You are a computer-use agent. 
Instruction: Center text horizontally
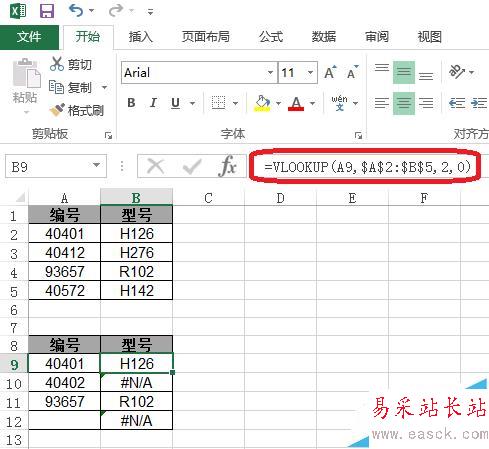pos(404,103)
